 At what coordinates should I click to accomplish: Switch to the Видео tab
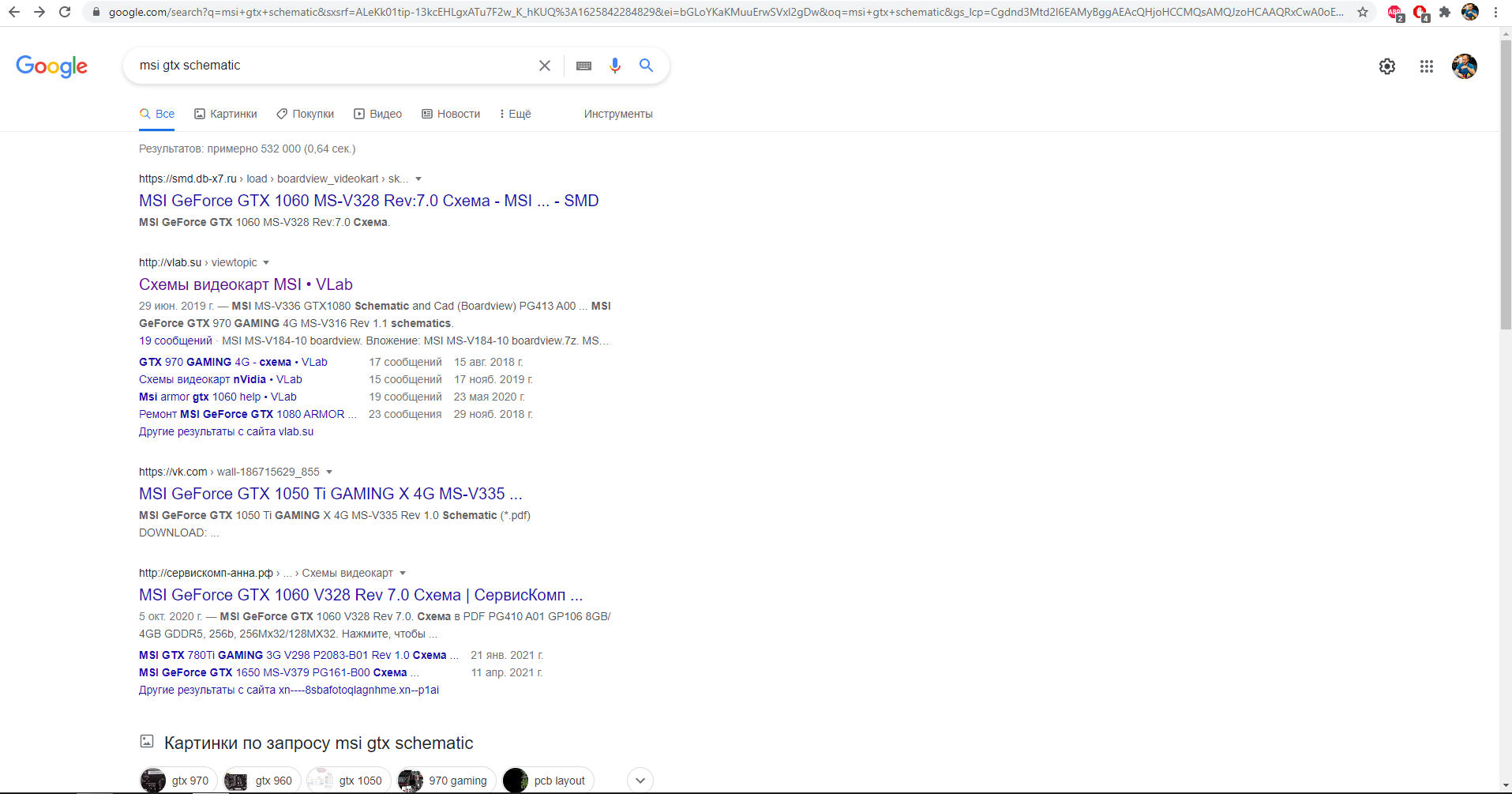(x=378, y=114)
